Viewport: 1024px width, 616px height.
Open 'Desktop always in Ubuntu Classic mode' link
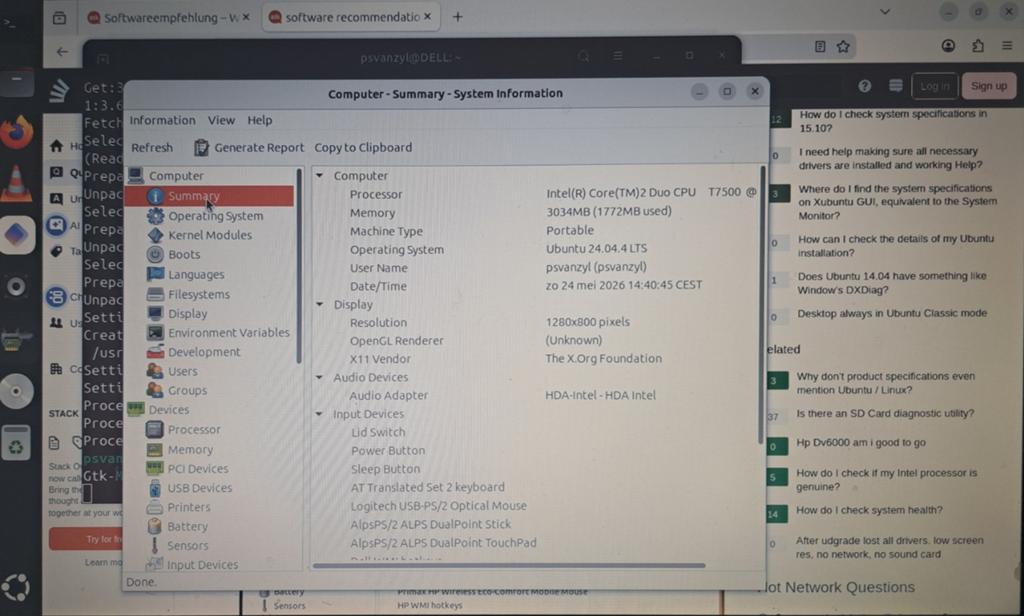point(892,314)
